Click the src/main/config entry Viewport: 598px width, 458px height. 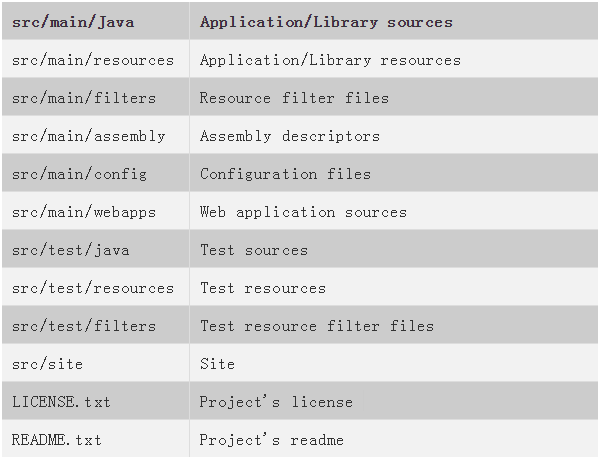79,174
